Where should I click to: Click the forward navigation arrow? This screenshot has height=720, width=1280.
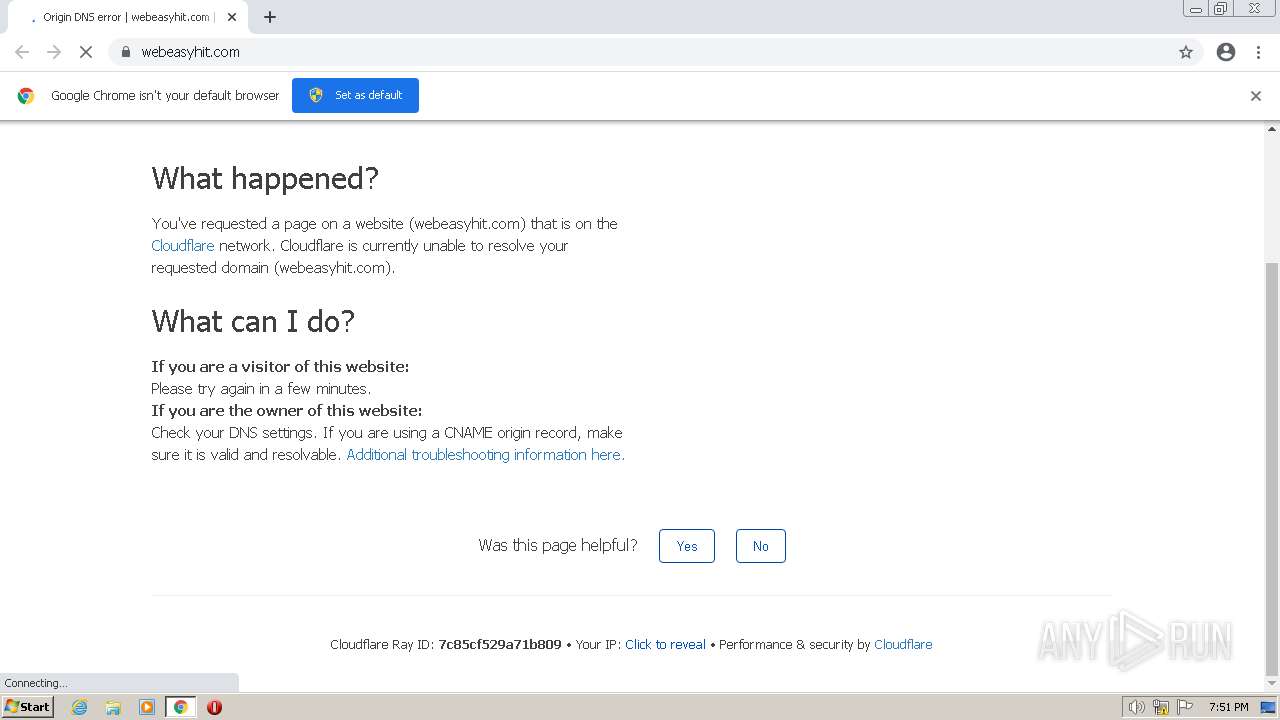coord(54,52)
